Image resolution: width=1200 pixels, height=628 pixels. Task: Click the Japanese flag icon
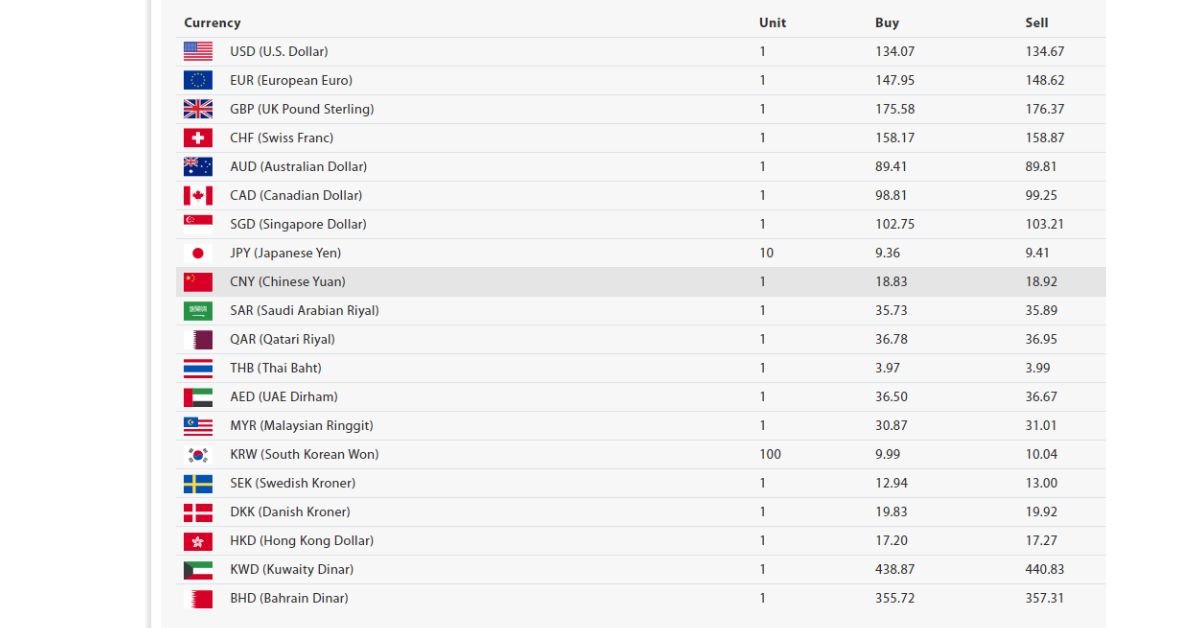198,253
